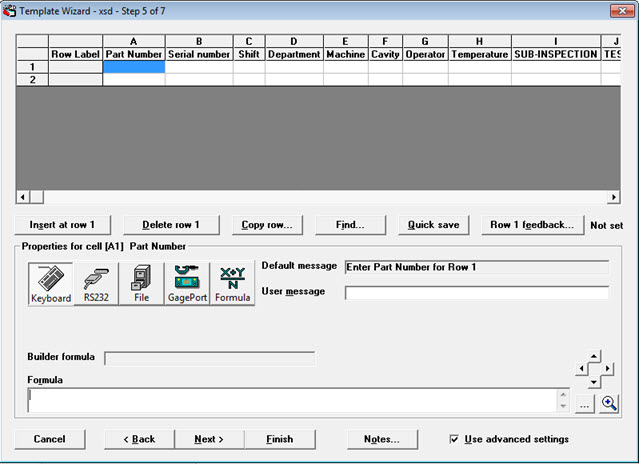
Task: Switch cell input to Formula
Action: (x=232, y=284)
